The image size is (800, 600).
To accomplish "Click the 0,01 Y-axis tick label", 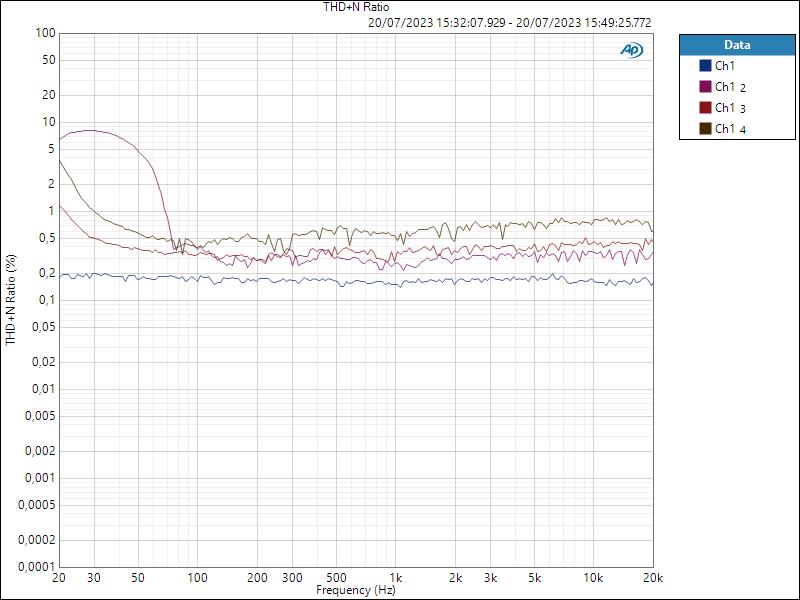I will [x=43, y=389].
